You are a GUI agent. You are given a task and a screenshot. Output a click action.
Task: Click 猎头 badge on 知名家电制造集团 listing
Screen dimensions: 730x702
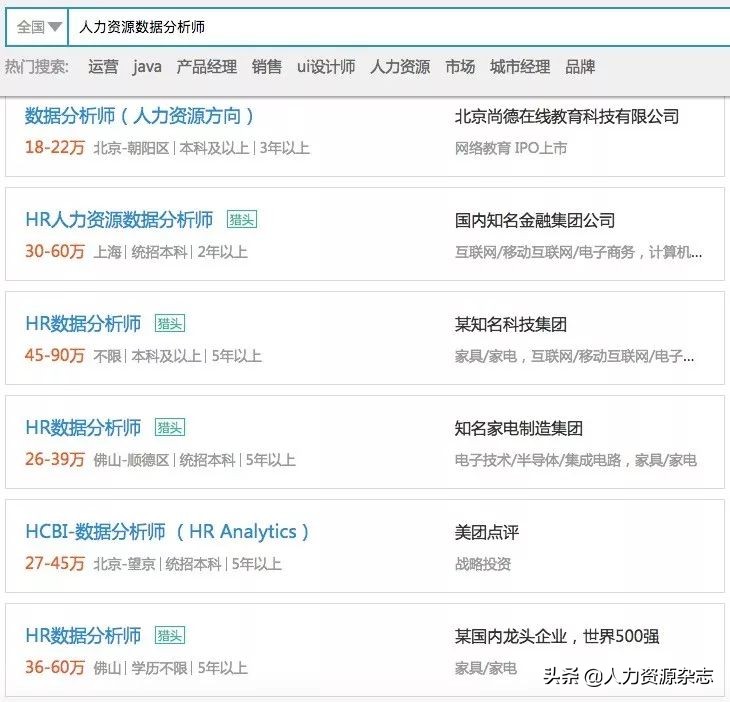click(170, 427)
